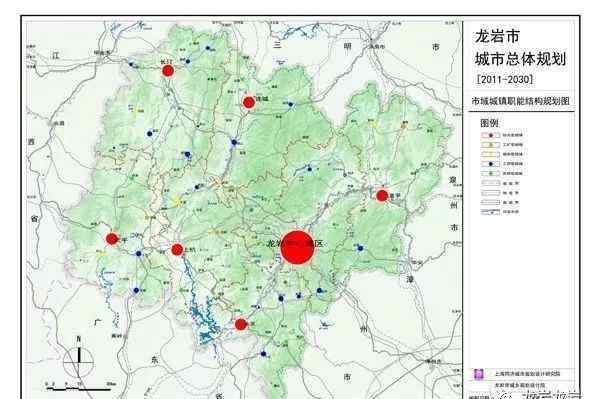Select the red Zhangping town marker
Screen dimensions: 601x399
(382, 195)
